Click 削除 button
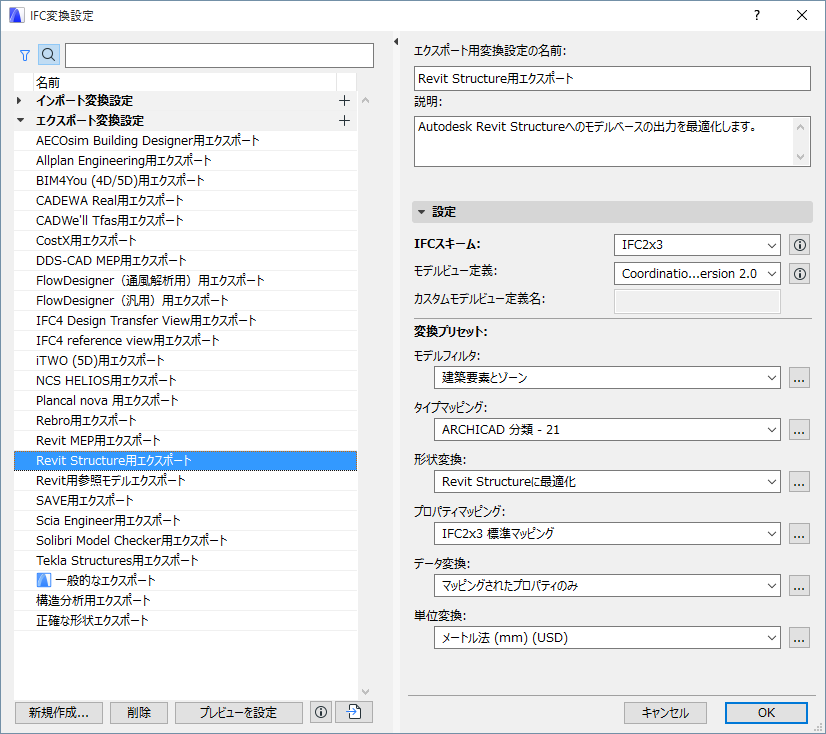826x734 pixels. click(139, 712)
